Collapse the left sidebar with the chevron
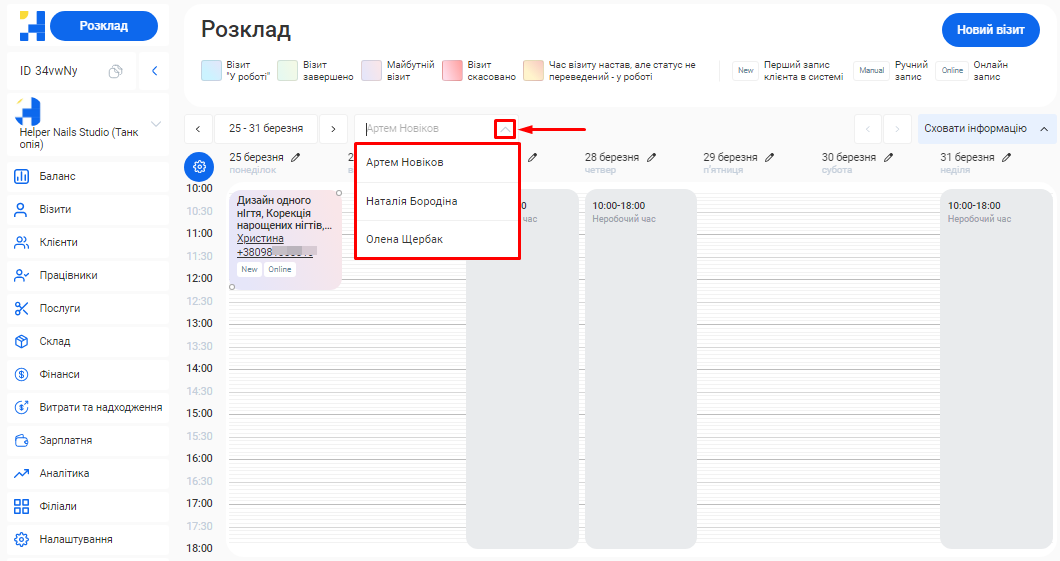The width and height of the screenshot is (1060, 561). click(x=154, y=71)
